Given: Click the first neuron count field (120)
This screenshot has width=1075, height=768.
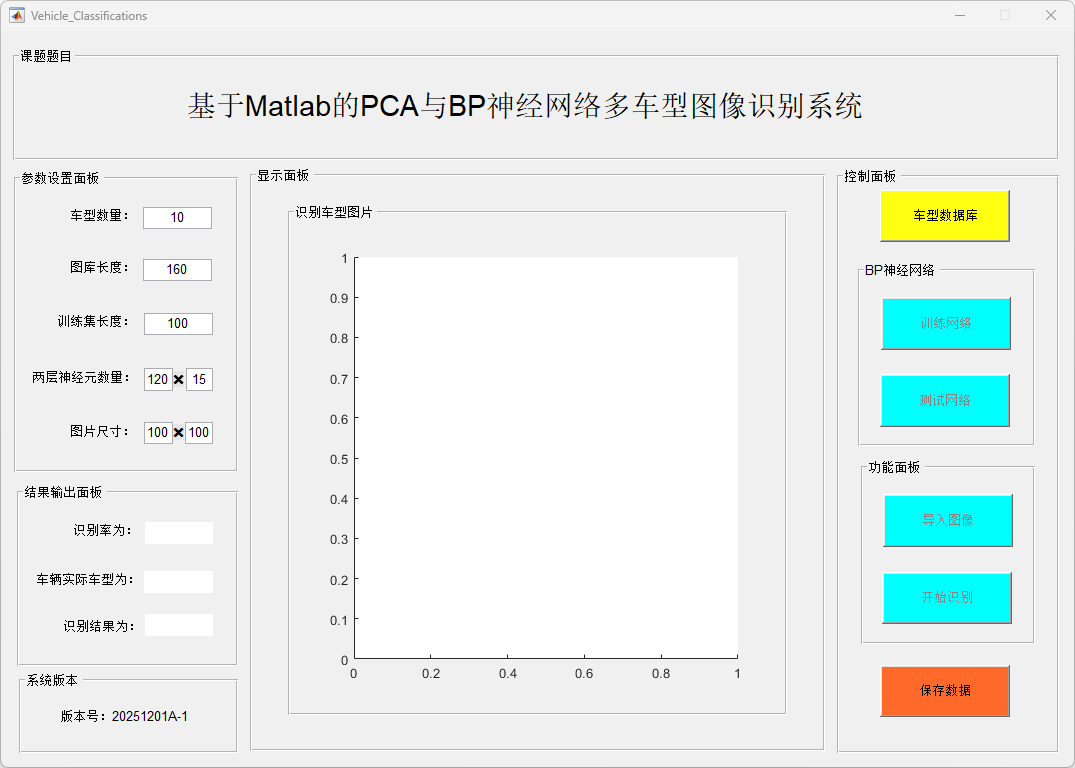Looking at the screenshot, I should [158, 379].
